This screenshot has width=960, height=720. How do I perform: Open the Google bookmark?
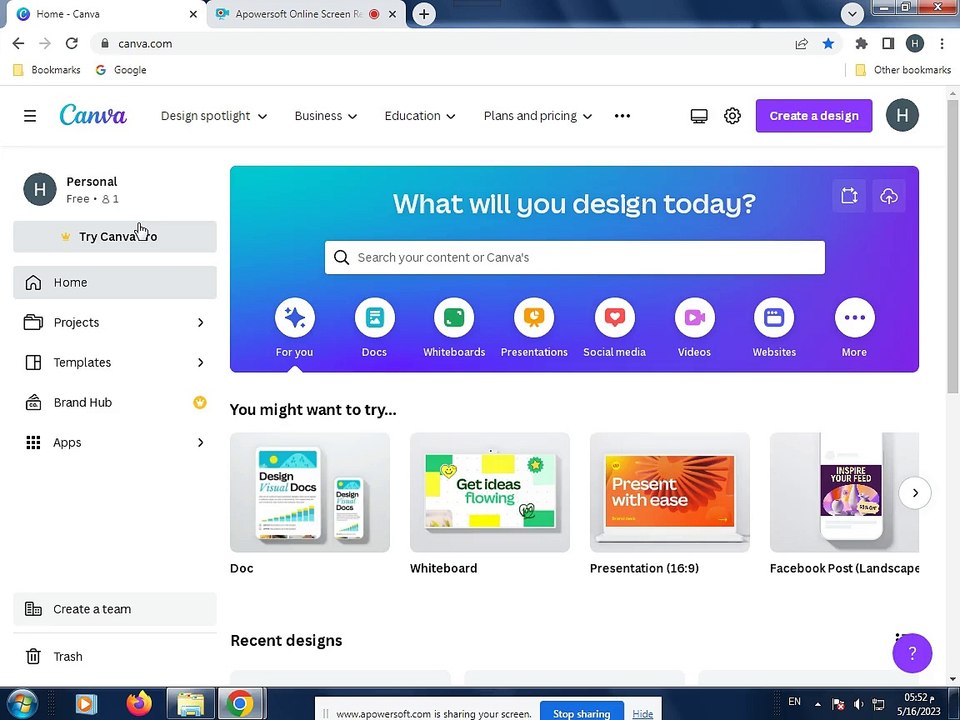click(121, 70)
